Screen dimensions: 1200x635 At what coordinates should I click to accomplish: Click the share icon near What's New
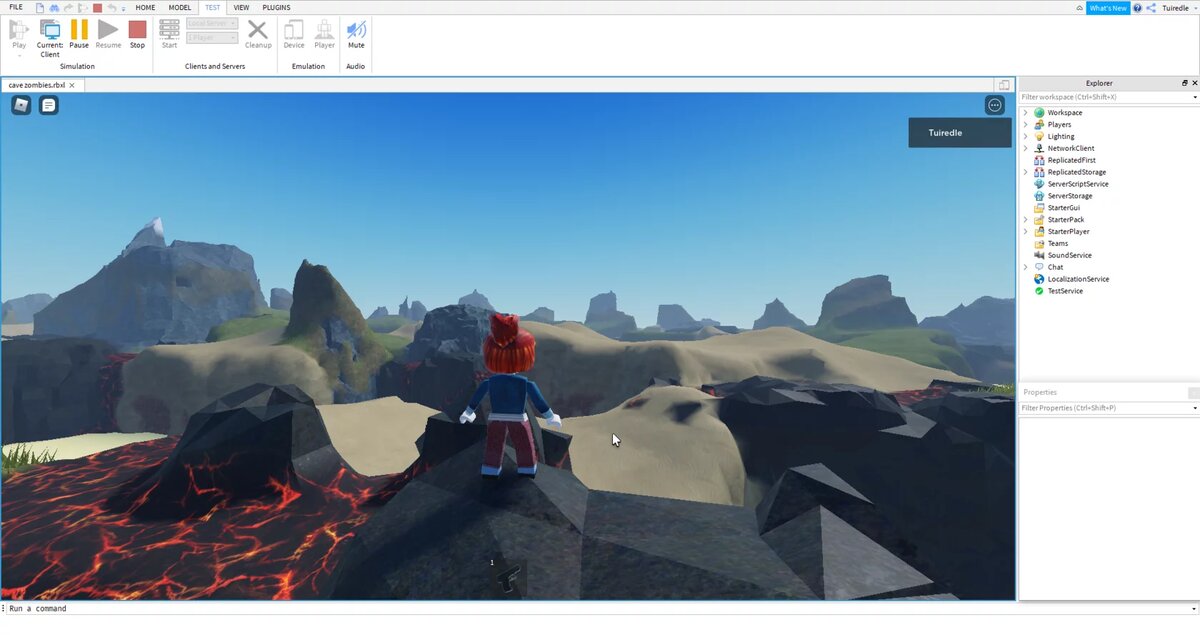[1151, 8]
